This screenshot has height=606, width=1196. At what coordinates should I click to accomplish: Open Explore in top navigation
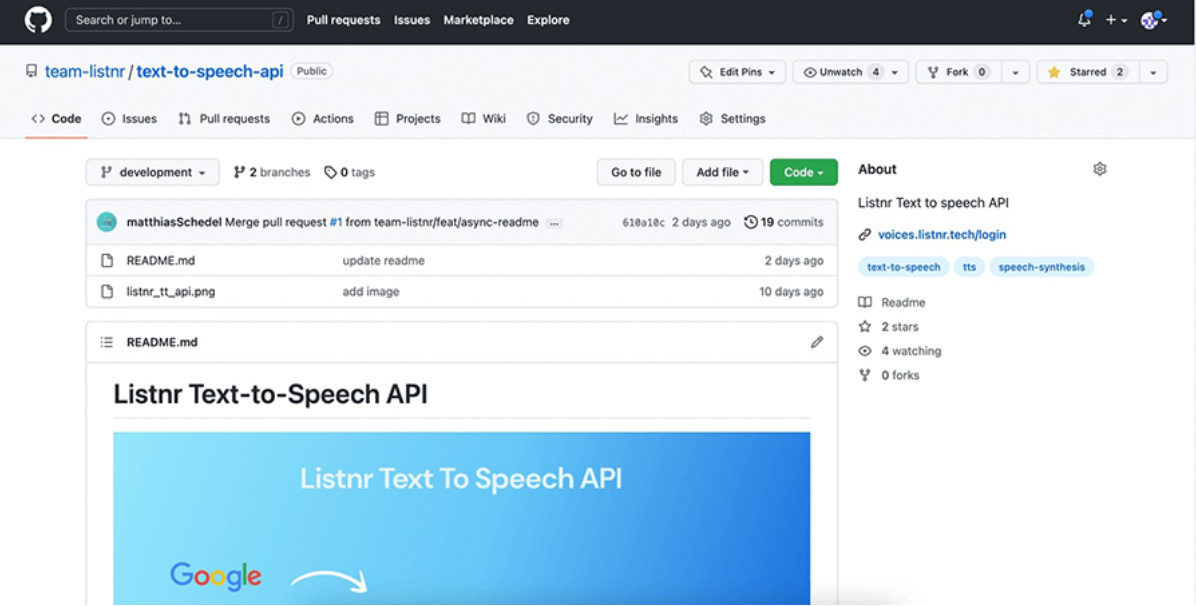(548, 20)
